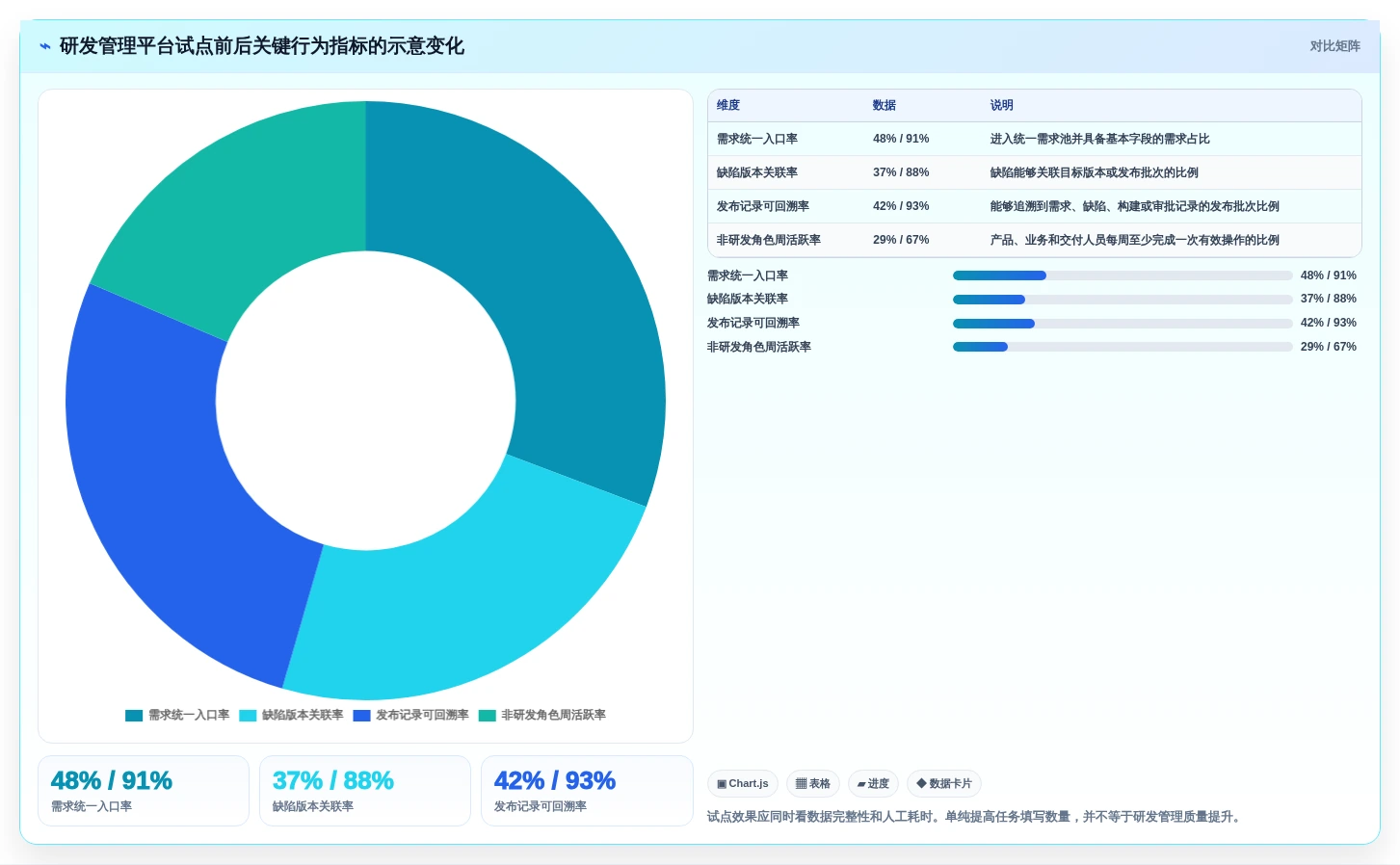Viewport: 1400px width, 865px height.
Task: Click the 维度 column header
Action: pyautogui.click(x=728, y=106)
